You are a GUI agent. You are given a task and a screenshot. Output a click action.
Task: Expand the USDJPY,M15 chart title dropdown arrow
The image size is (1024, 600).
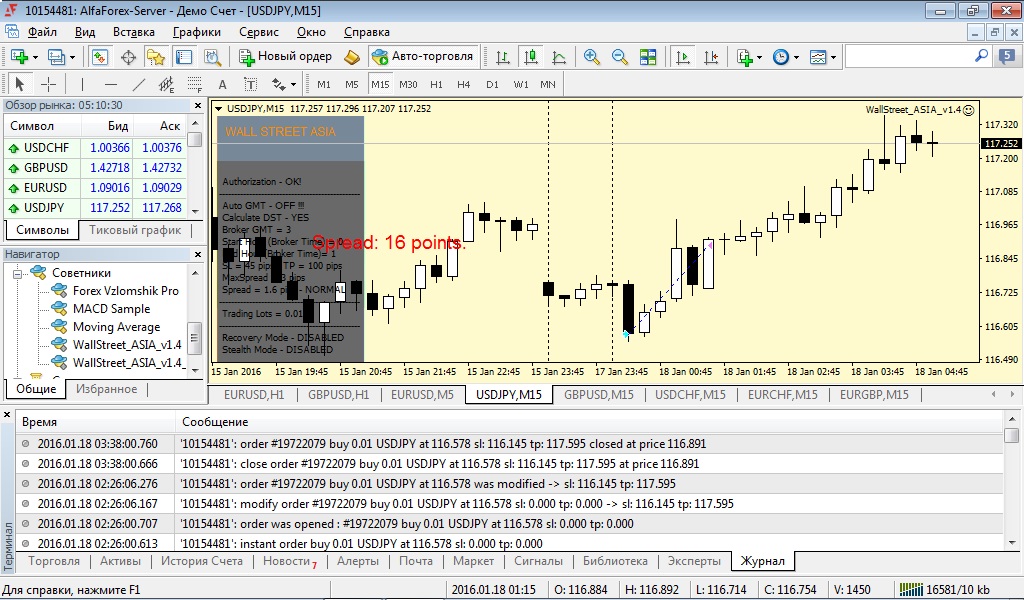tap(218, 109)
